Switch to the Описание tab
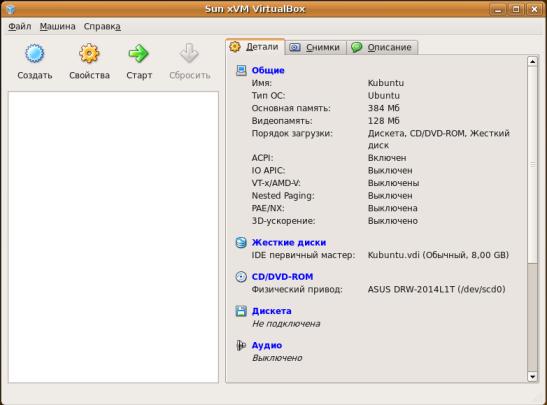Image resolution: width=547 pixels, height=405 pixels. point(382,47)
